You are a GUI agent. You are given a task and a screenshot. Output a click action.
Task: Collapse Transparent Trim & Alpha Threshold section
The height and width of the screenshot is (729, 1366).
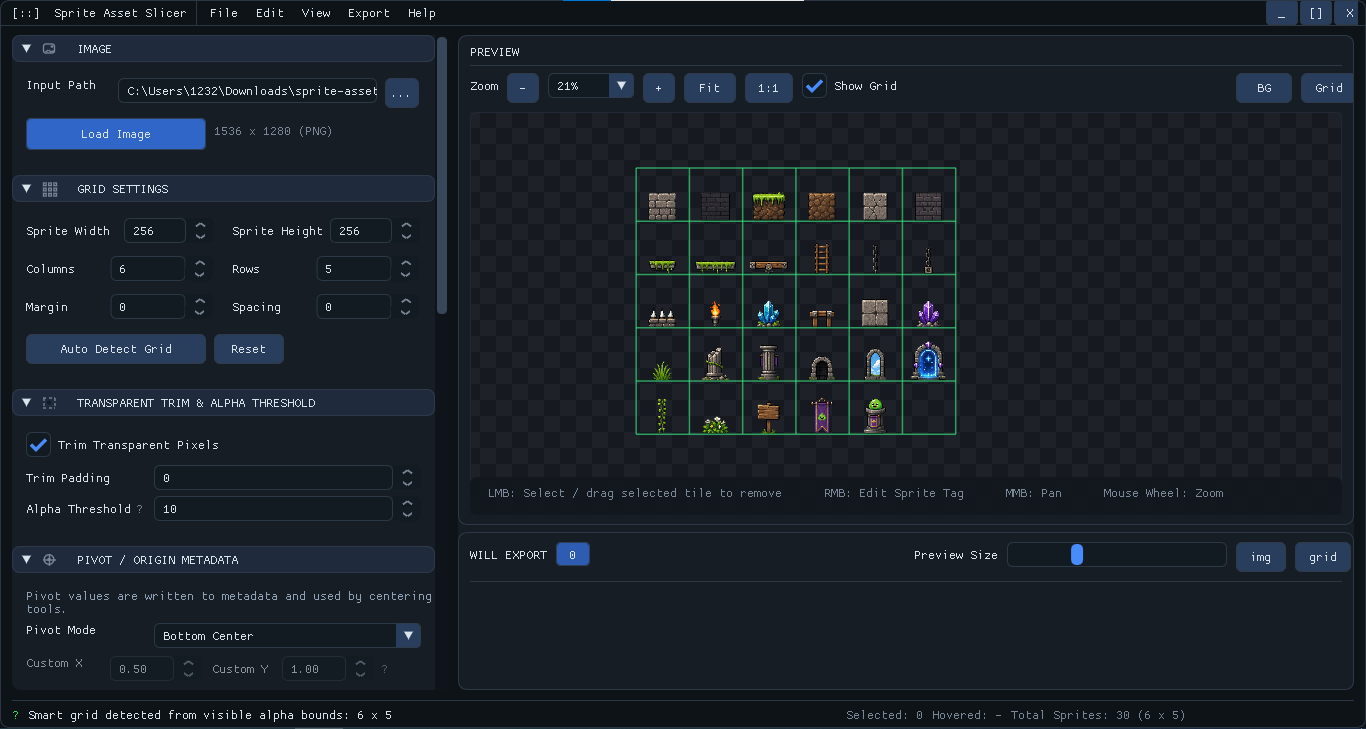(x=27, y=403)
